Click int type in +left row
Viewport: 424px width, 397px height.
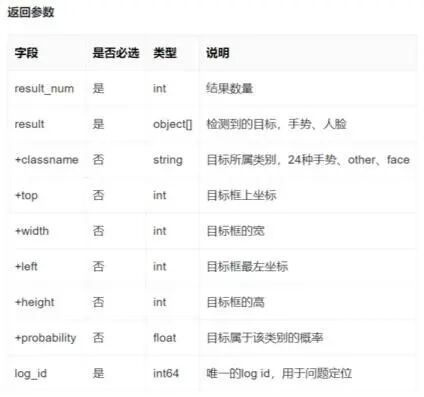(159, 267)
